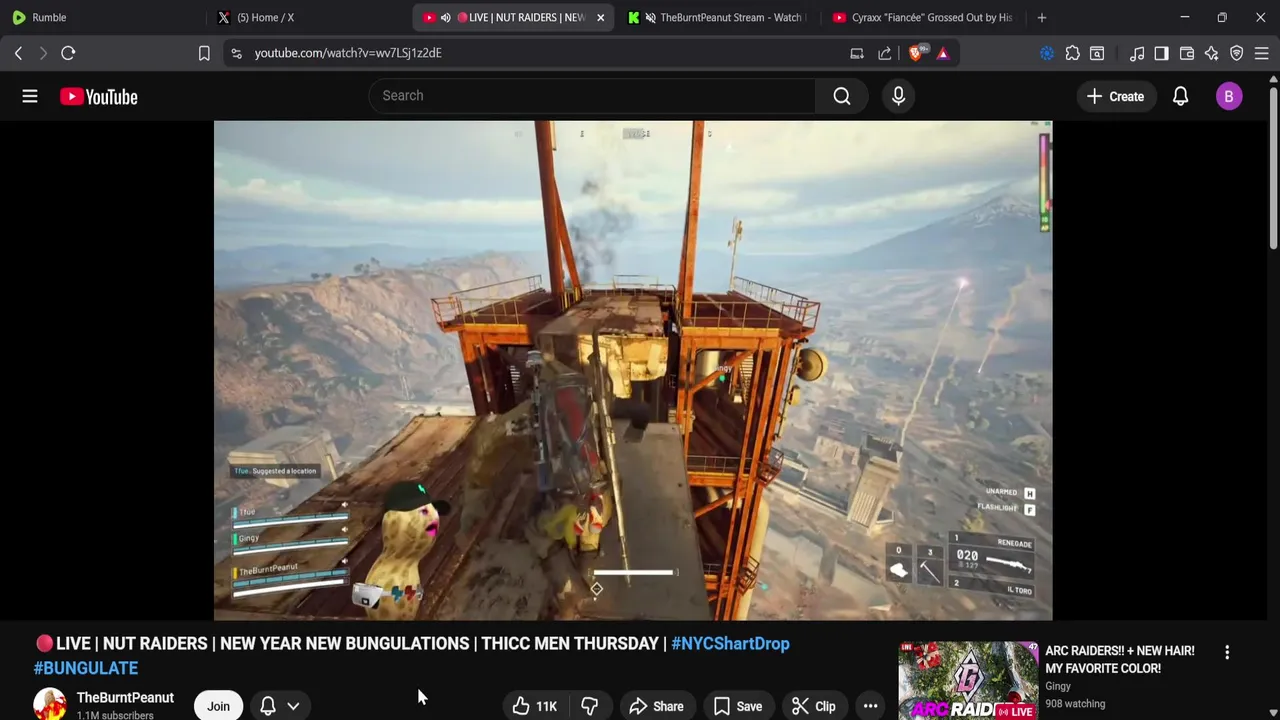Open TheBurntPeanut channel avatar
1280x720 pixels.
pos(50,704)
